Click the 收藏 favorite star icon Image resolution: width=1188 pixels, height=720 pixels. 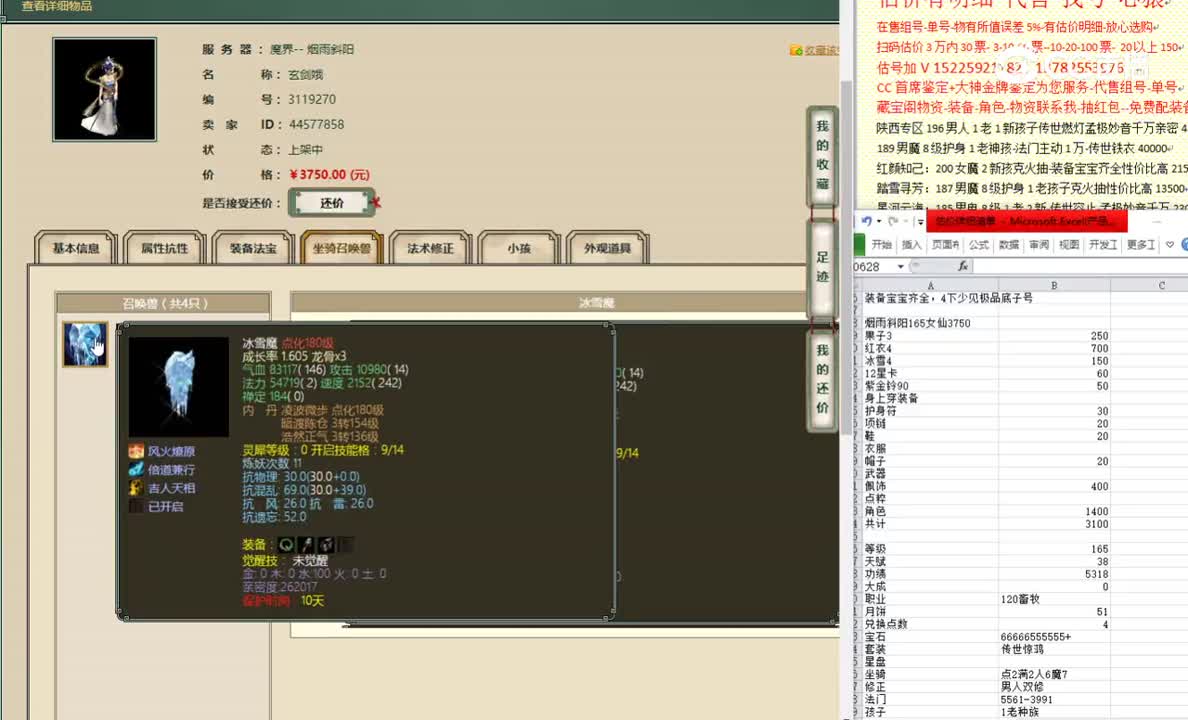(796, 50)
